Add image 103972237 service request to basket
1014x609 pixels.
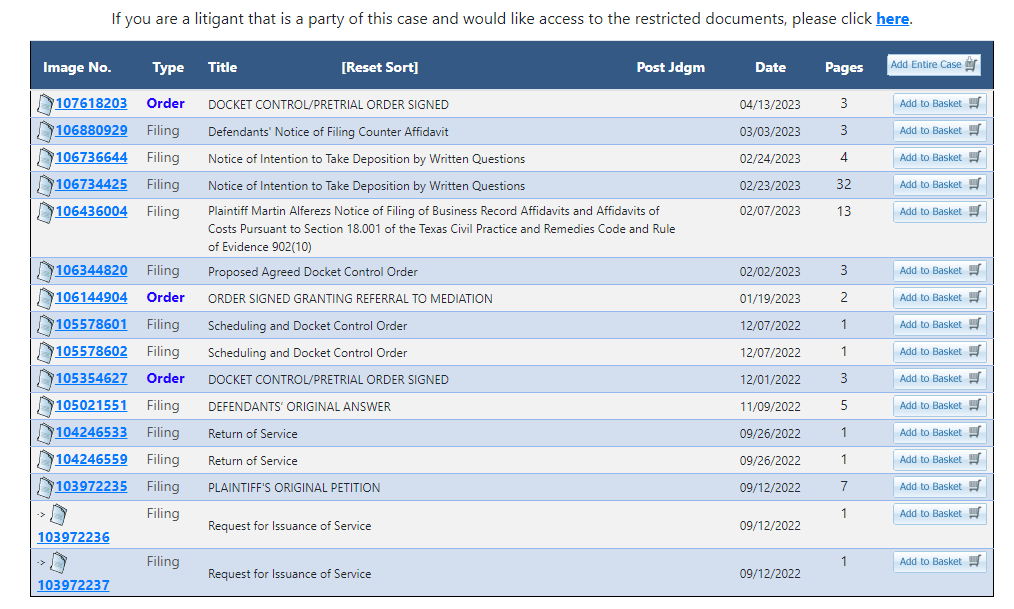[940, 562]
